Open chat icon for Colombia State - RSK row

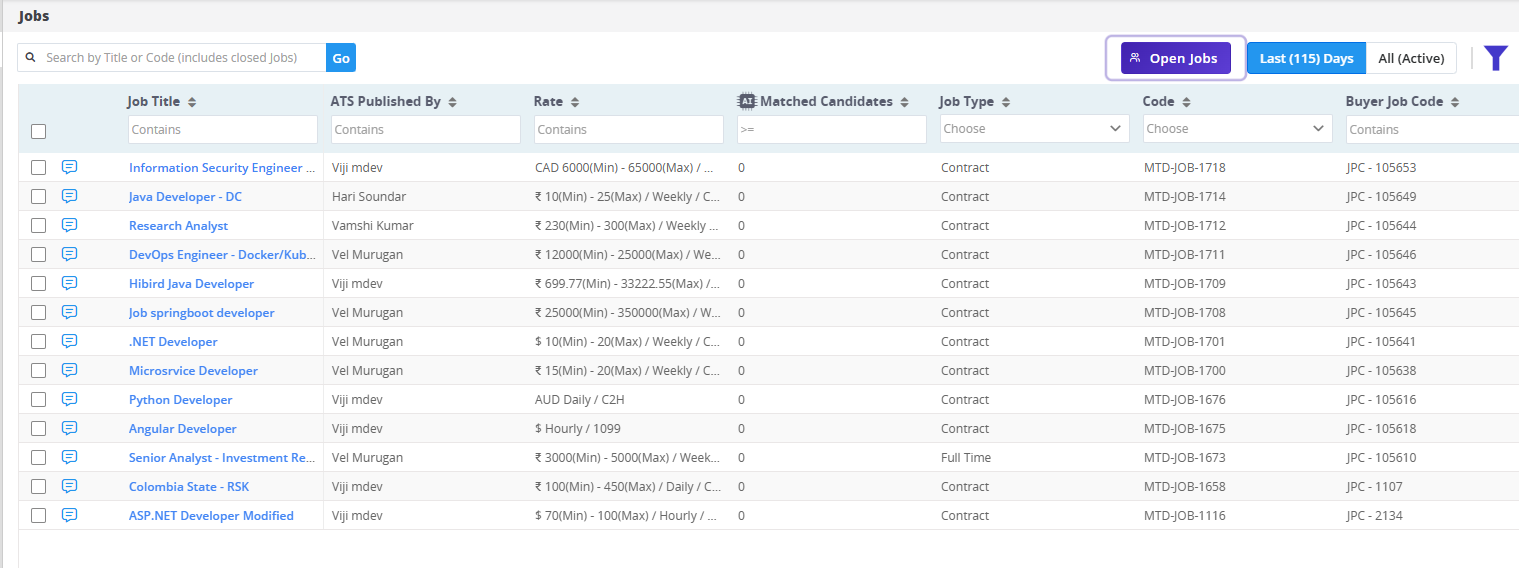(70, 486)
